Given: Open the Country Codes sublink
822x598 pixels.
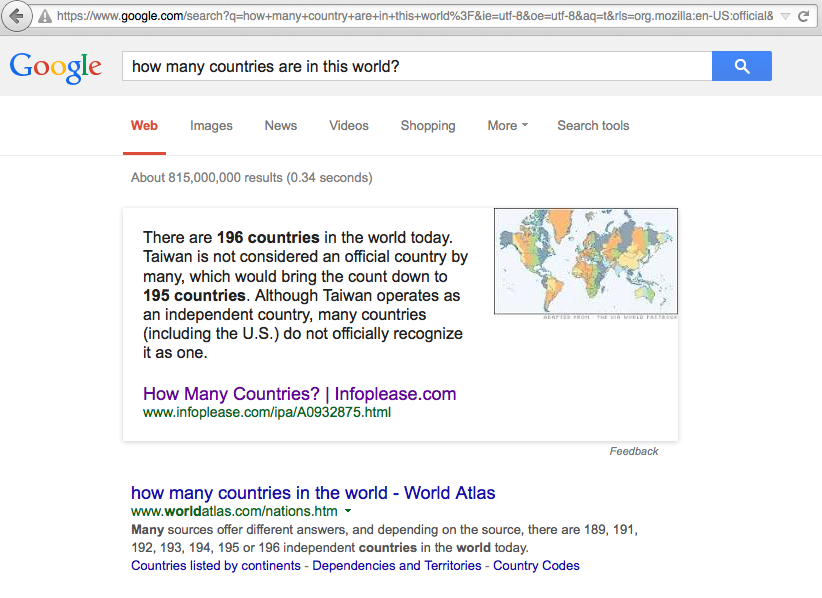Looking at the screenshot, I should [x=536, y=566].
